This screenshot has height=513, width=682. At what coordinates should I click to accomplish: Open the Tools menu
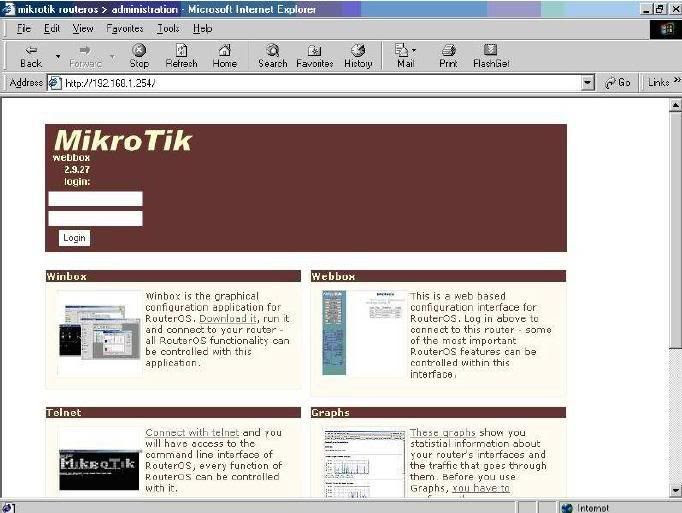pos(168,29)
